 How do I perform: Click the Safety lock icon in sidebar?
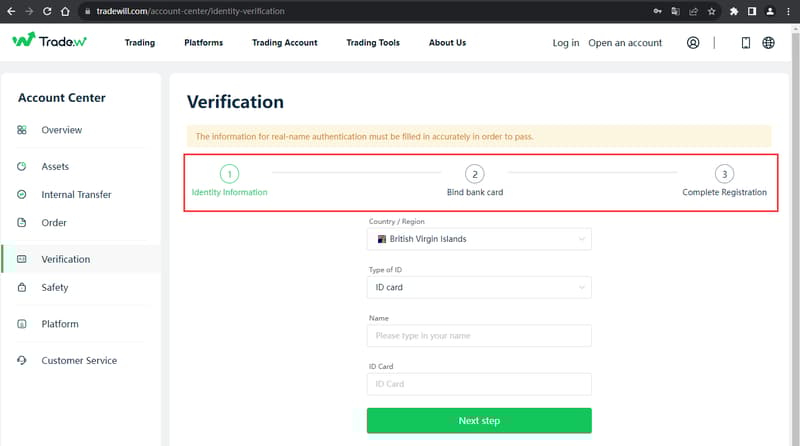point(22,288)
